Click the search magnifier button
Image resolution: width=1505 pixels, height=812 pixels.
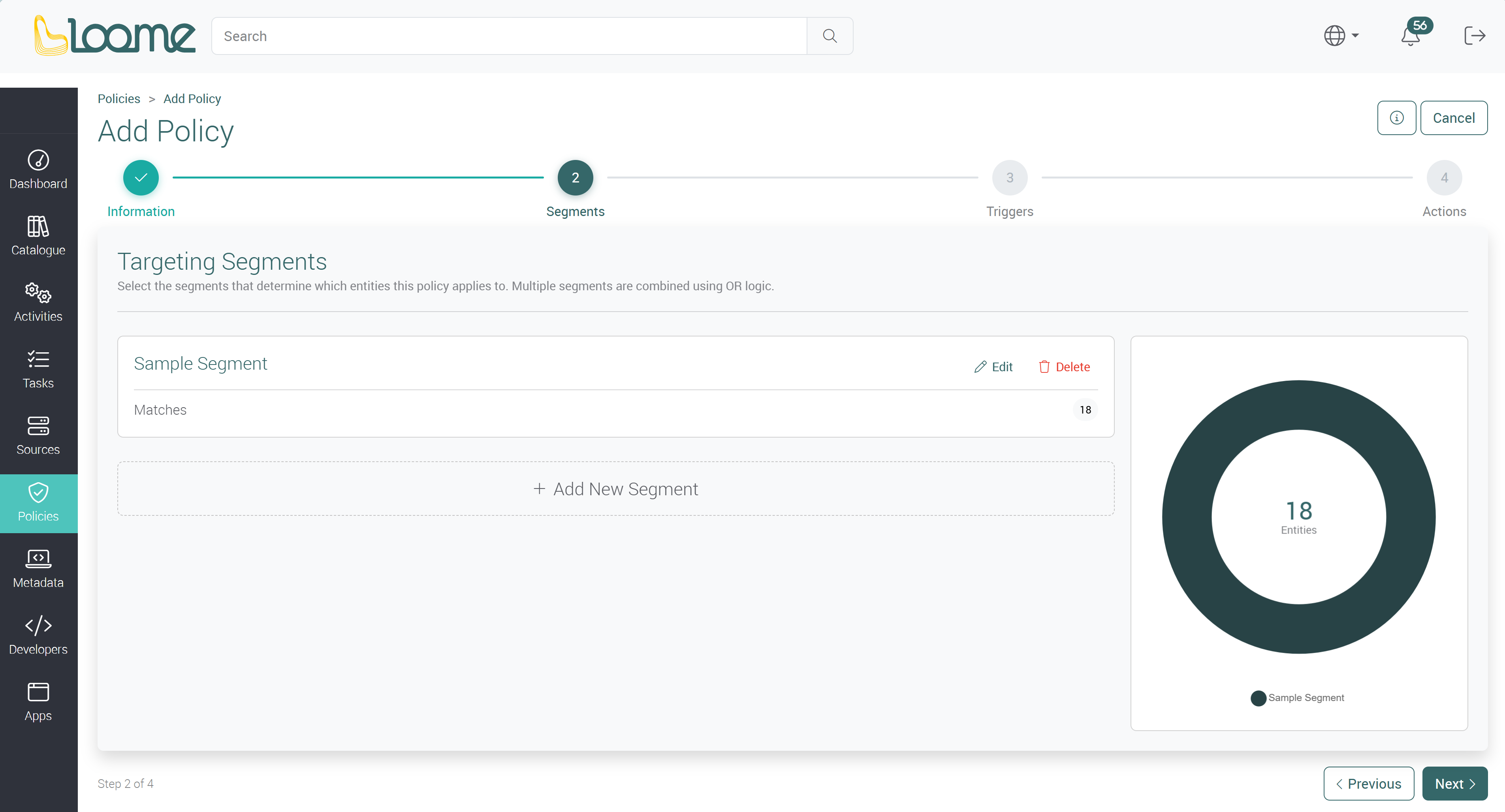coord(830,36)
